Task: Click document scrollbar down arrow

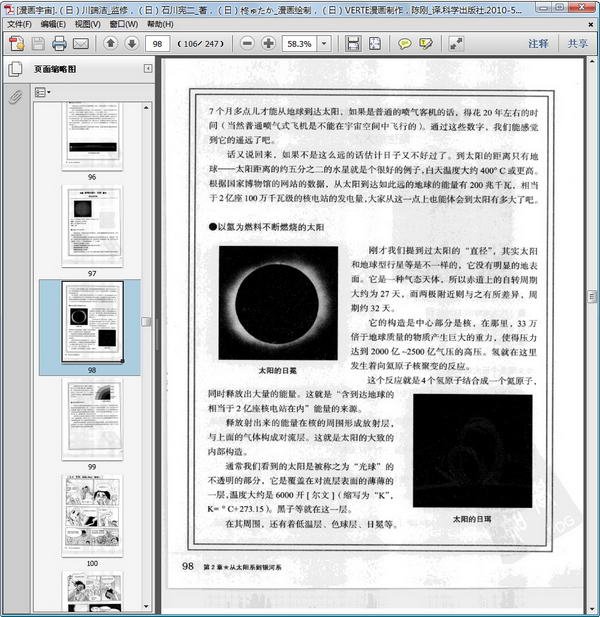Action: pos(591,610)
